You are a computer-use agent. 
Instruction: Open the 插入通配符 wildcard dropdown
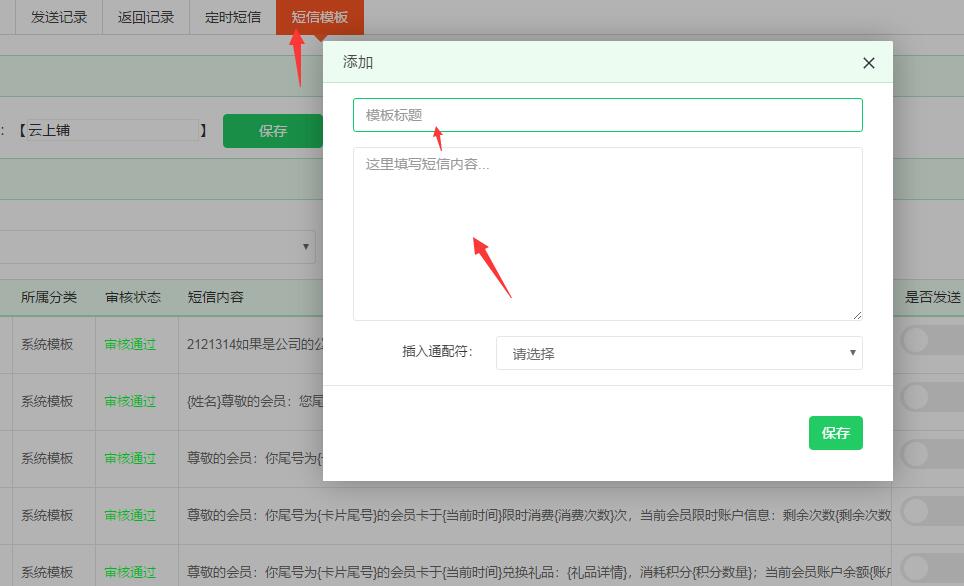point(679,353)
